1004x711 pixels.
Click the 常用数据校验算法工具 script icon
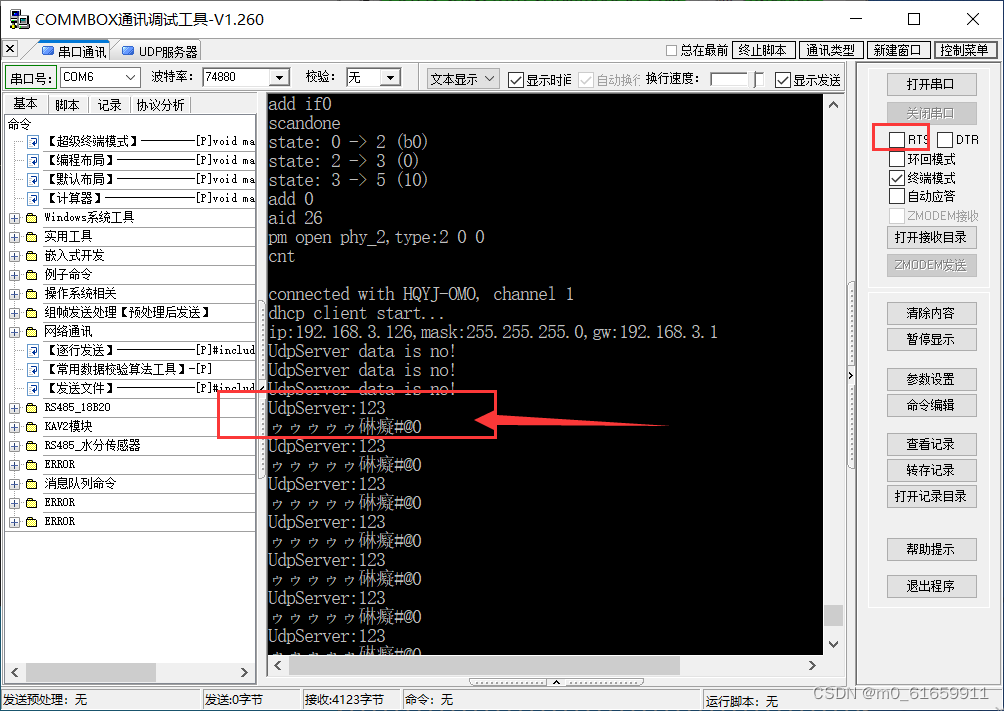pos(33,370)
